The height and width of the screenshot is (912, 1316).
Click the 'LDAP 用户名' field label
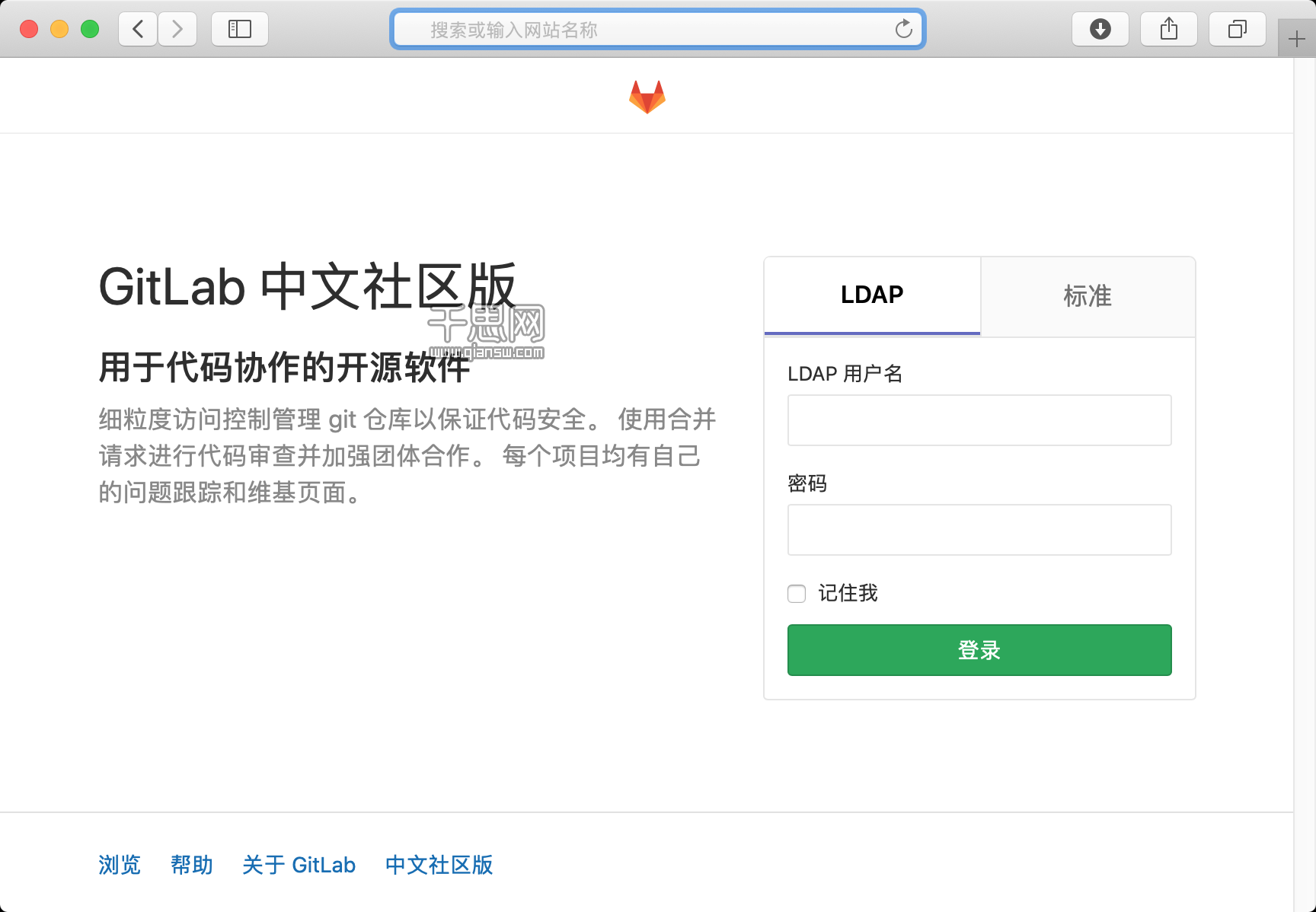(x=845, y=374)
